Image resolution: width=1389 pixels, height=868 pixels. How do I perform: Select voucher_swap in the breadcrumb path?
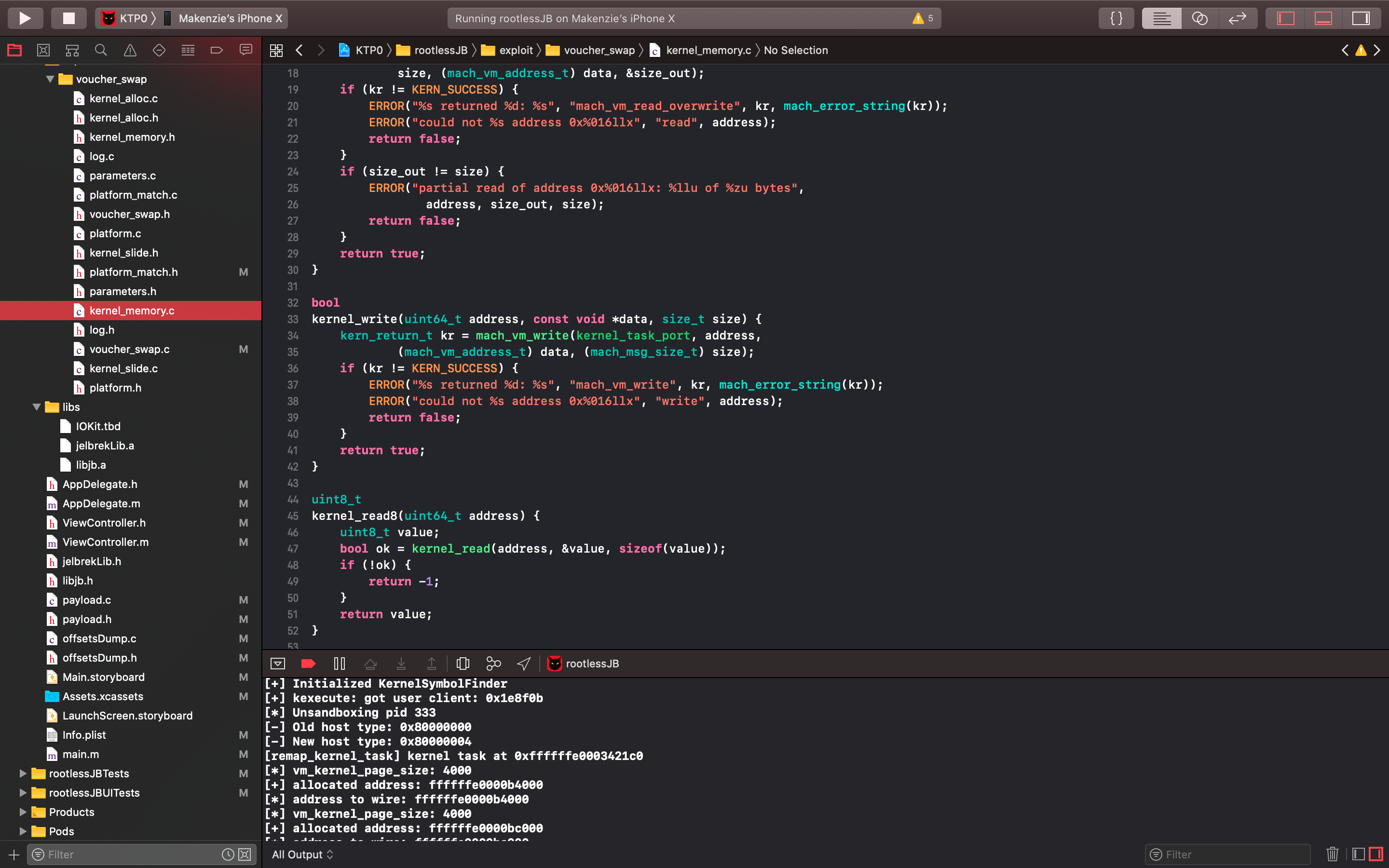599,51
